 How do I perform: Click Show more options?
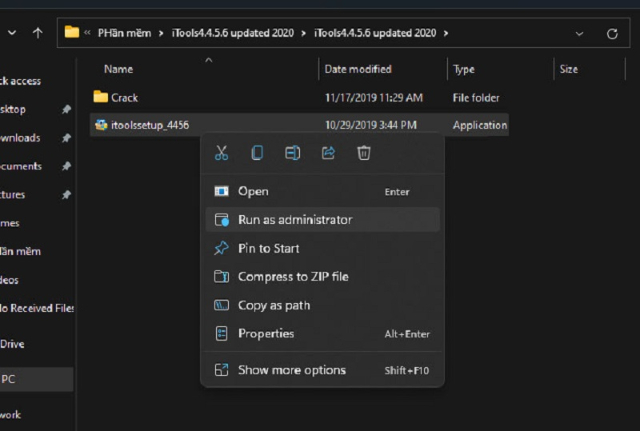(322, 370)
